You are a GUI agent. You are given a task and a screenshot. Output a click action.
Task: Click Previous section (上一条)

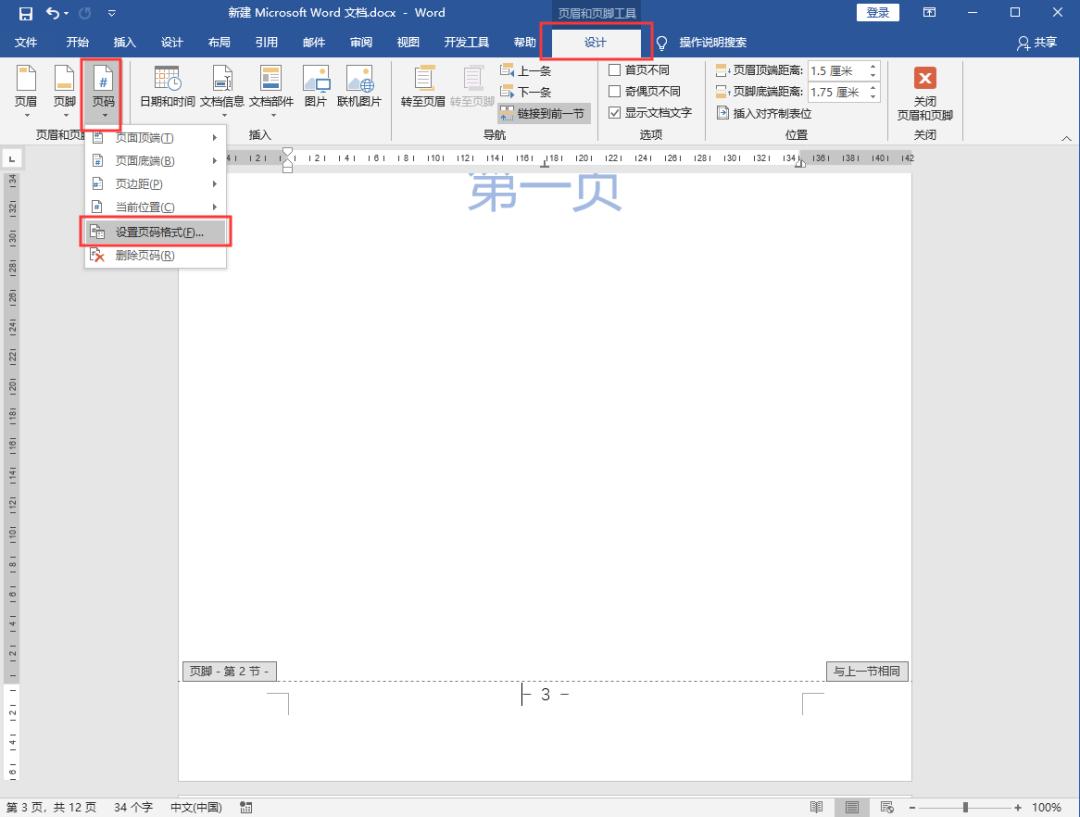pos(526,70)
